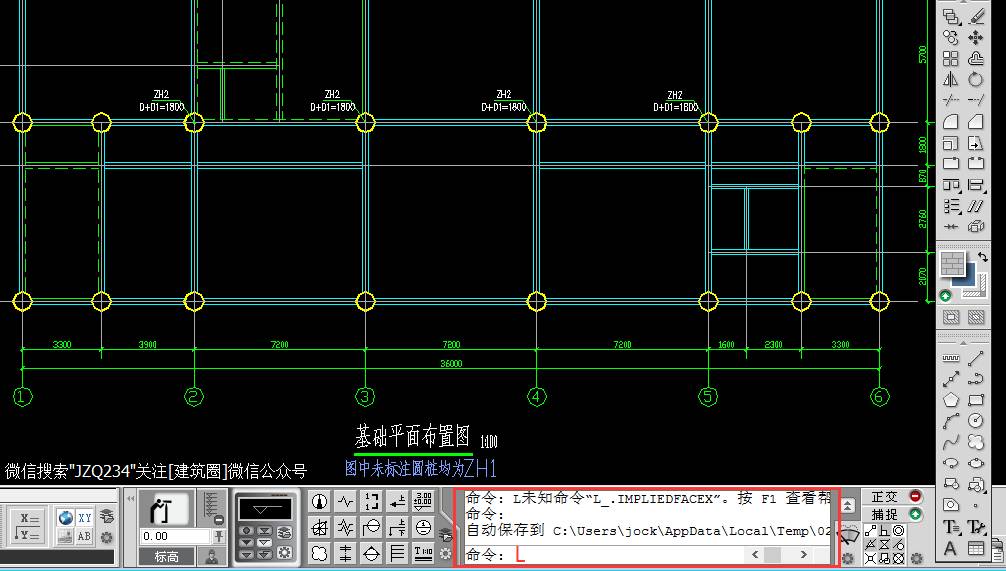Expand the list tool flyout
The height and width of the screenshot is (571, 1006).
point(951,206)
